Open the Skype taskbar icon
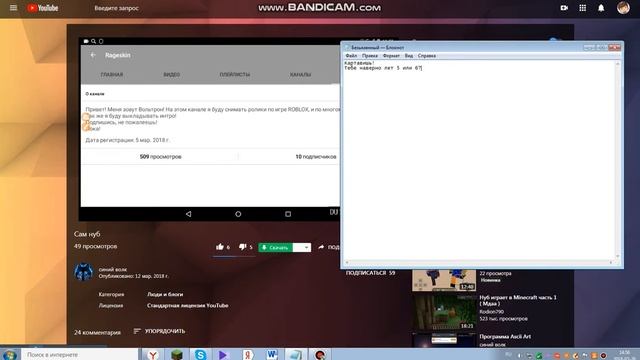 click(200, 354)
